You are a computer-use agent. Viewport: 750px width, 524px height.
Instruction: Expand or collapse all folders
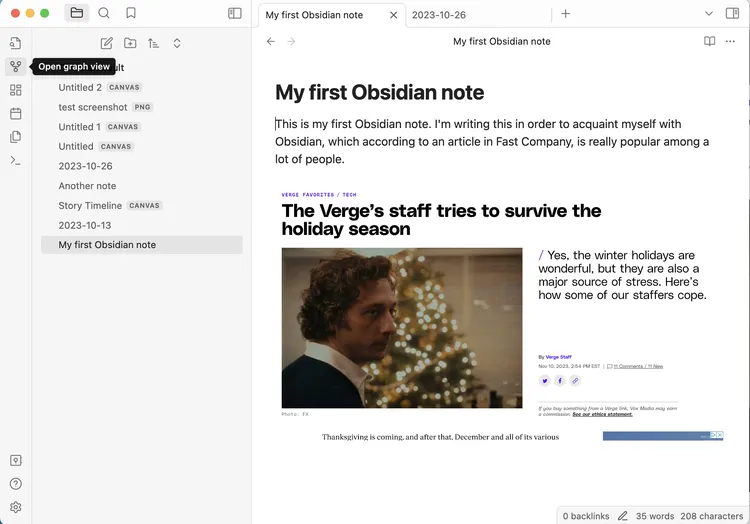click(177, 43)
